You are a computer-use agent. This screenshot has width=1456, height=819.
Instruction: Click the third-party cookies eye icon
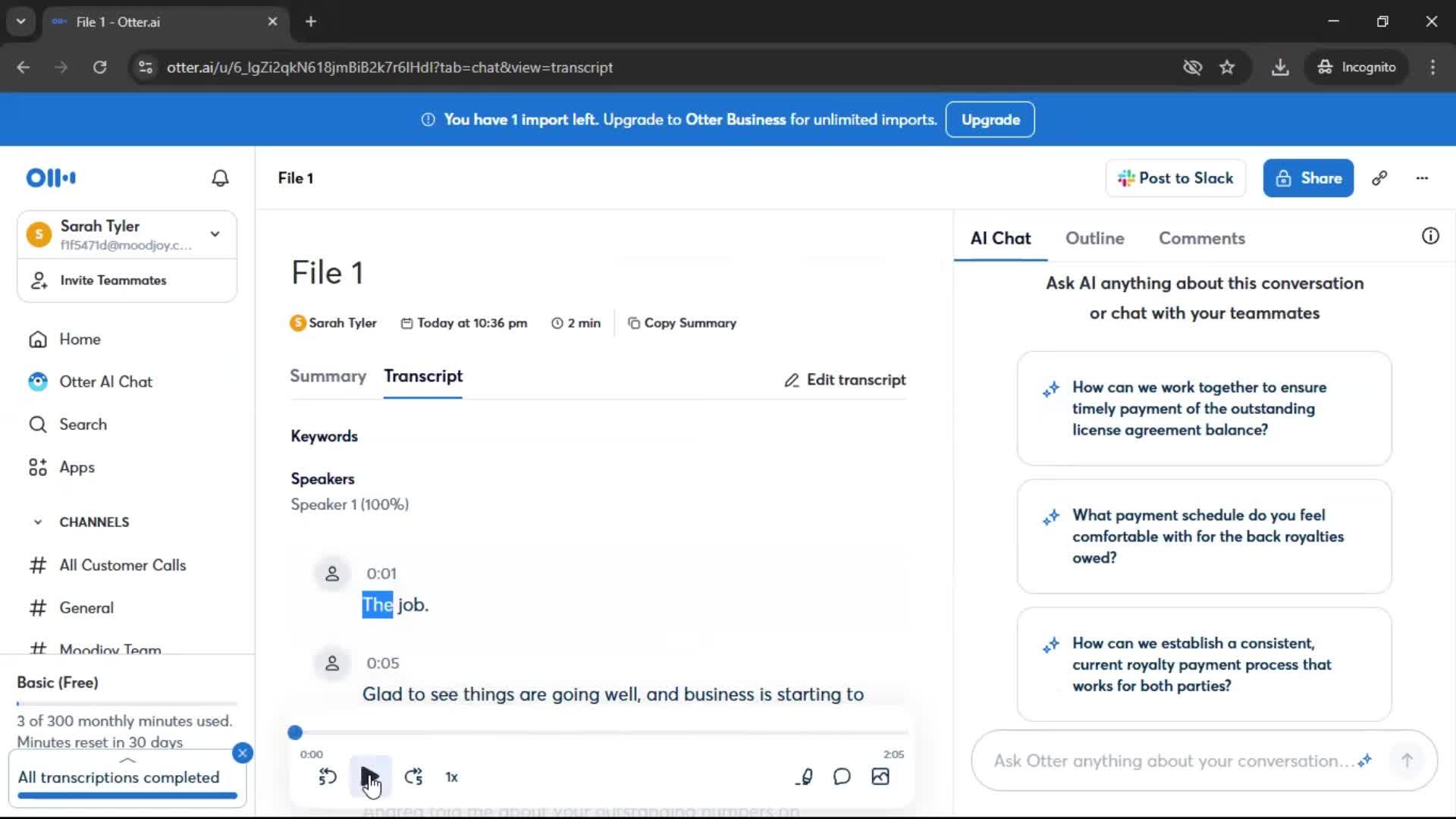pyautogui.click(x=1192, y=67)
